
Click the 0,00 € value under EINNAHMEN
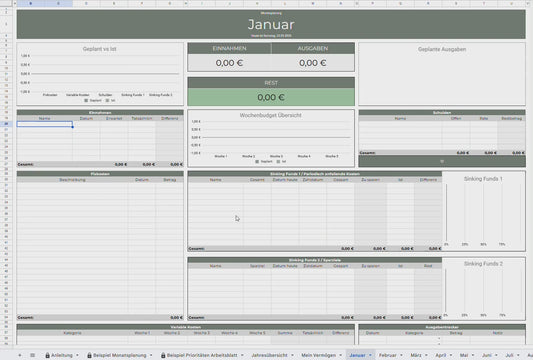229,63
